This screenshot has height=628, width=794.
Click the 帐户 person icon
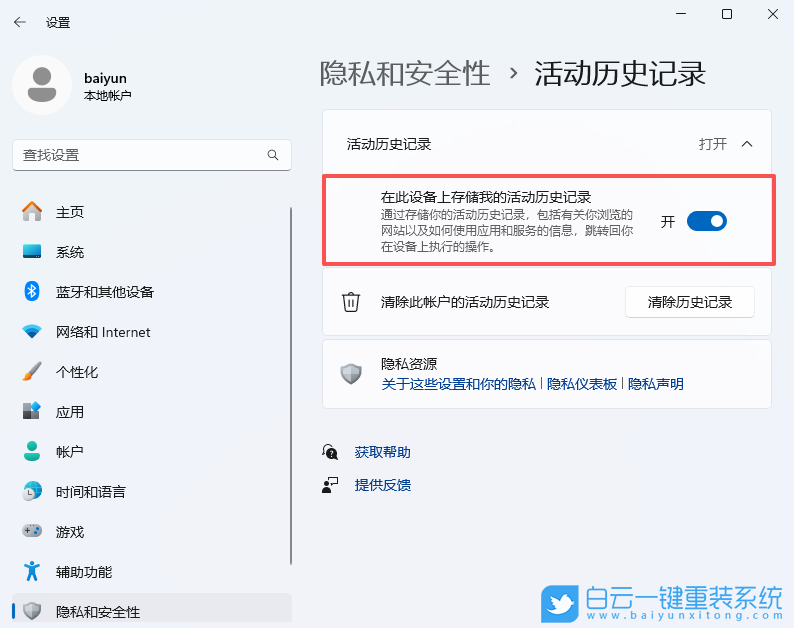coord(32,451)
